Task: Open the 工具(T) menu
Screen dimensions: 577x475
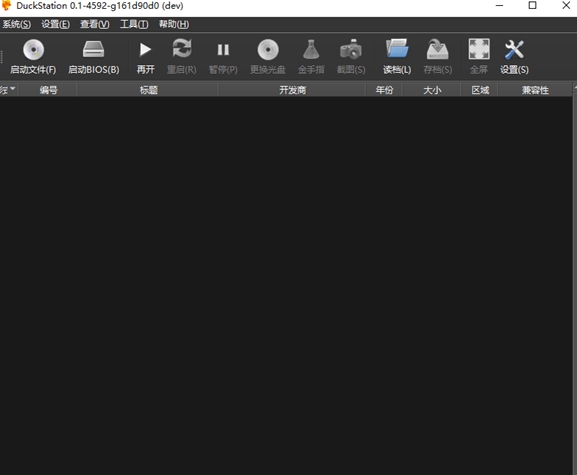Action: [x=134, y=24]
